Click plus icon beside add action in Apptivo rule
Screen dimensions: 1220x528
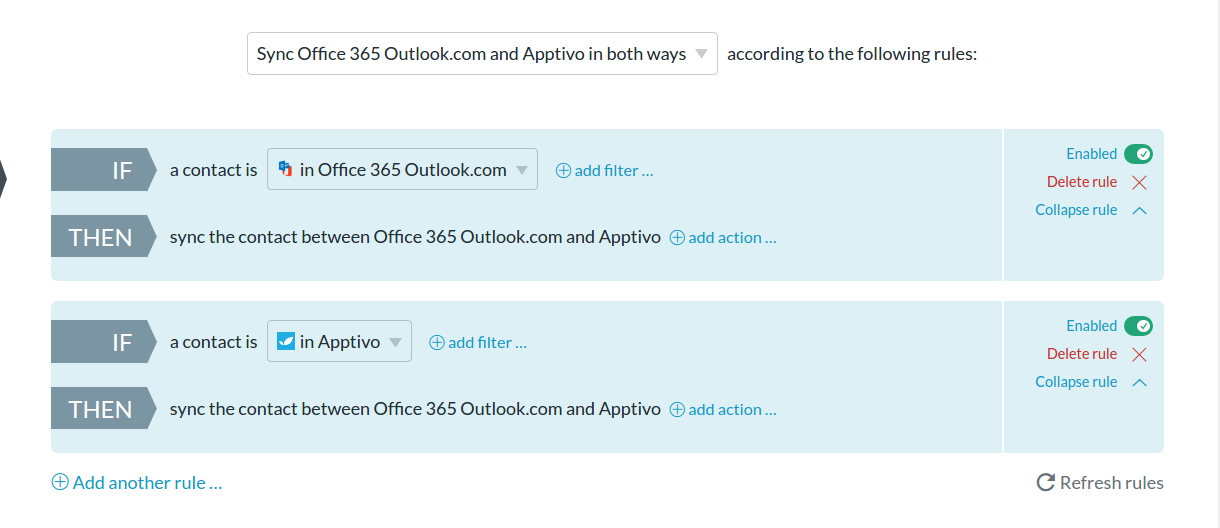(x=677, y=410)
